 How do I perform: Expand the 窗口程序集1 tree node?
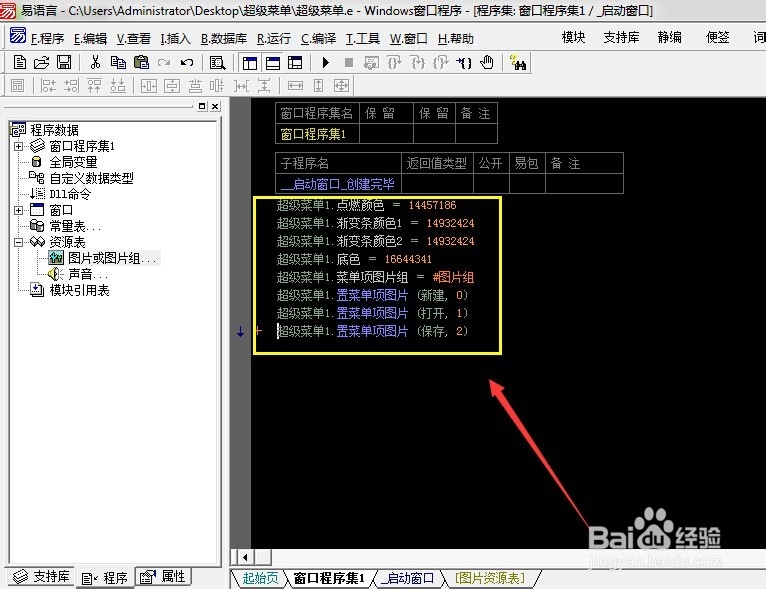click(x=18, y=146)
